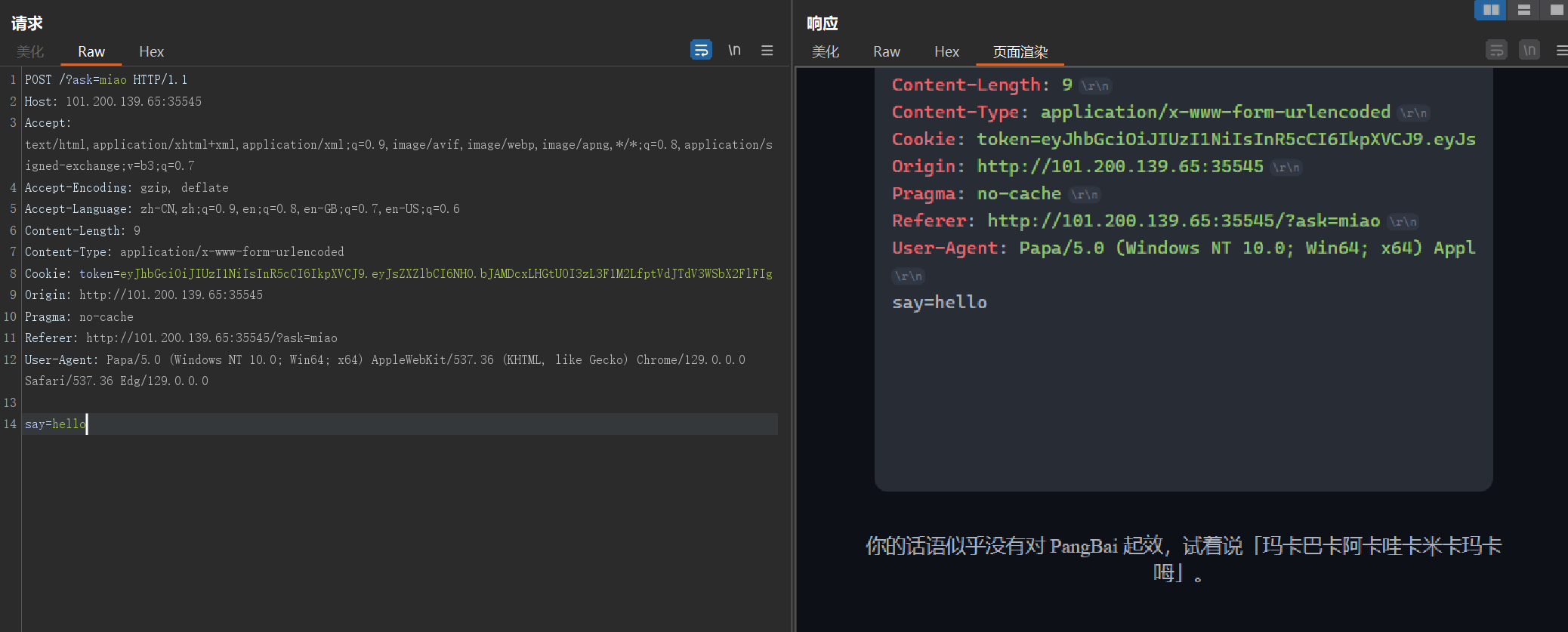Click the 请求 panel title
Viewport: 1568px width, 632px height.
[27, 23]
